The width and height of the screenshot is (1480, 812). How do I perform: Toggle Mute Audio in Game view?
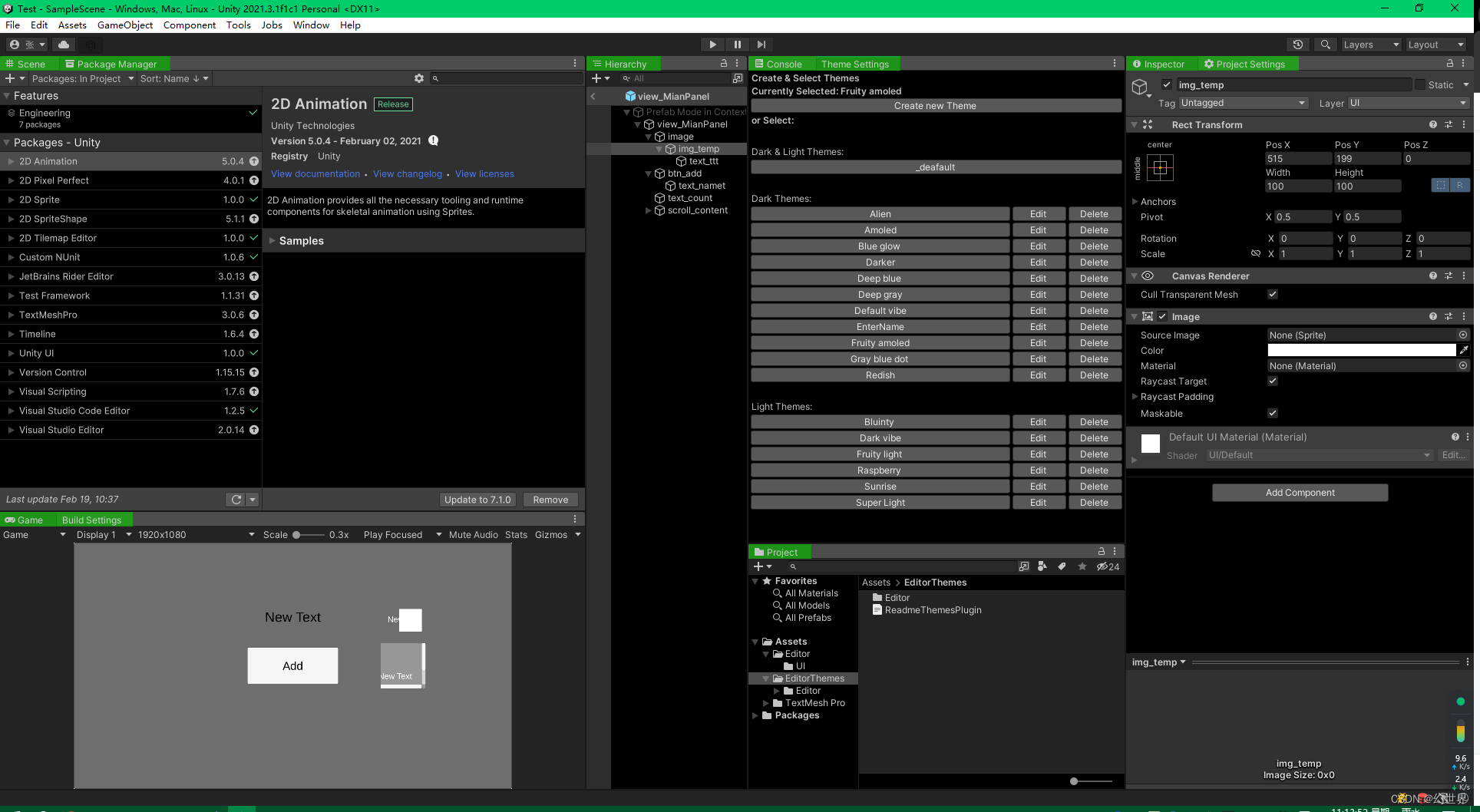pyautogui.click(x=473, y=535)
